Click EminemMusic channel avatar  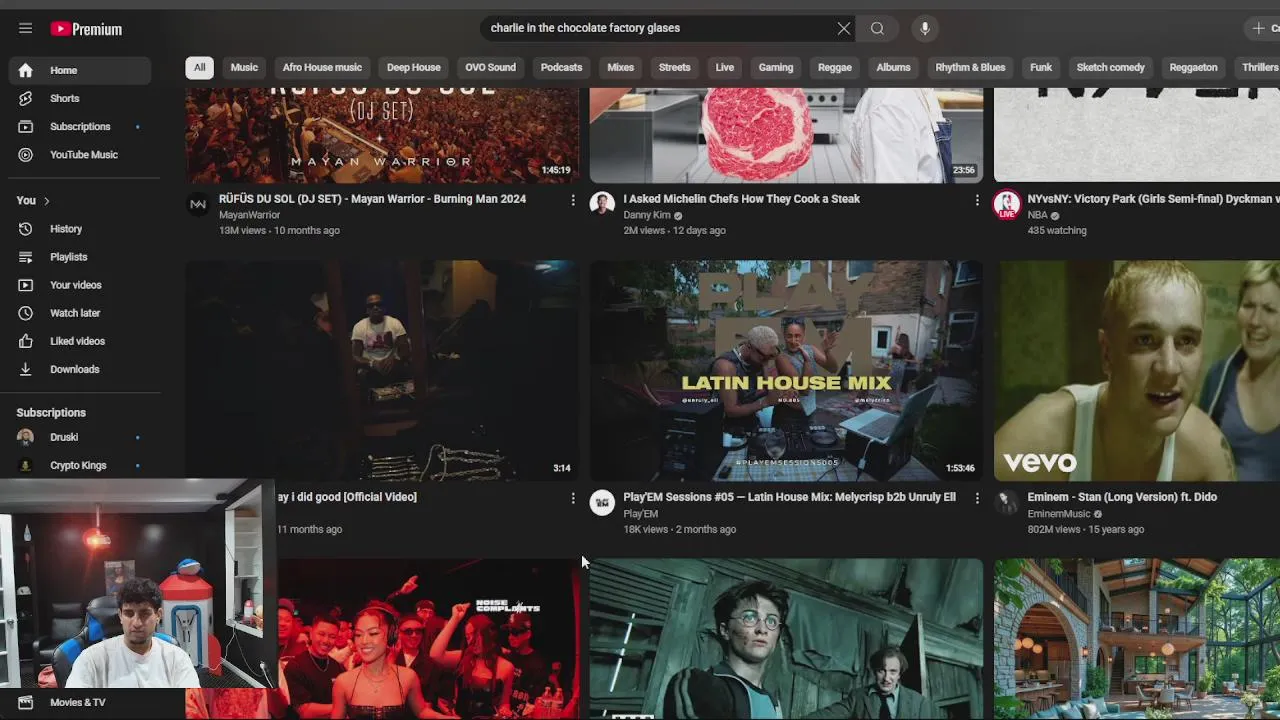click(1007, 502)
